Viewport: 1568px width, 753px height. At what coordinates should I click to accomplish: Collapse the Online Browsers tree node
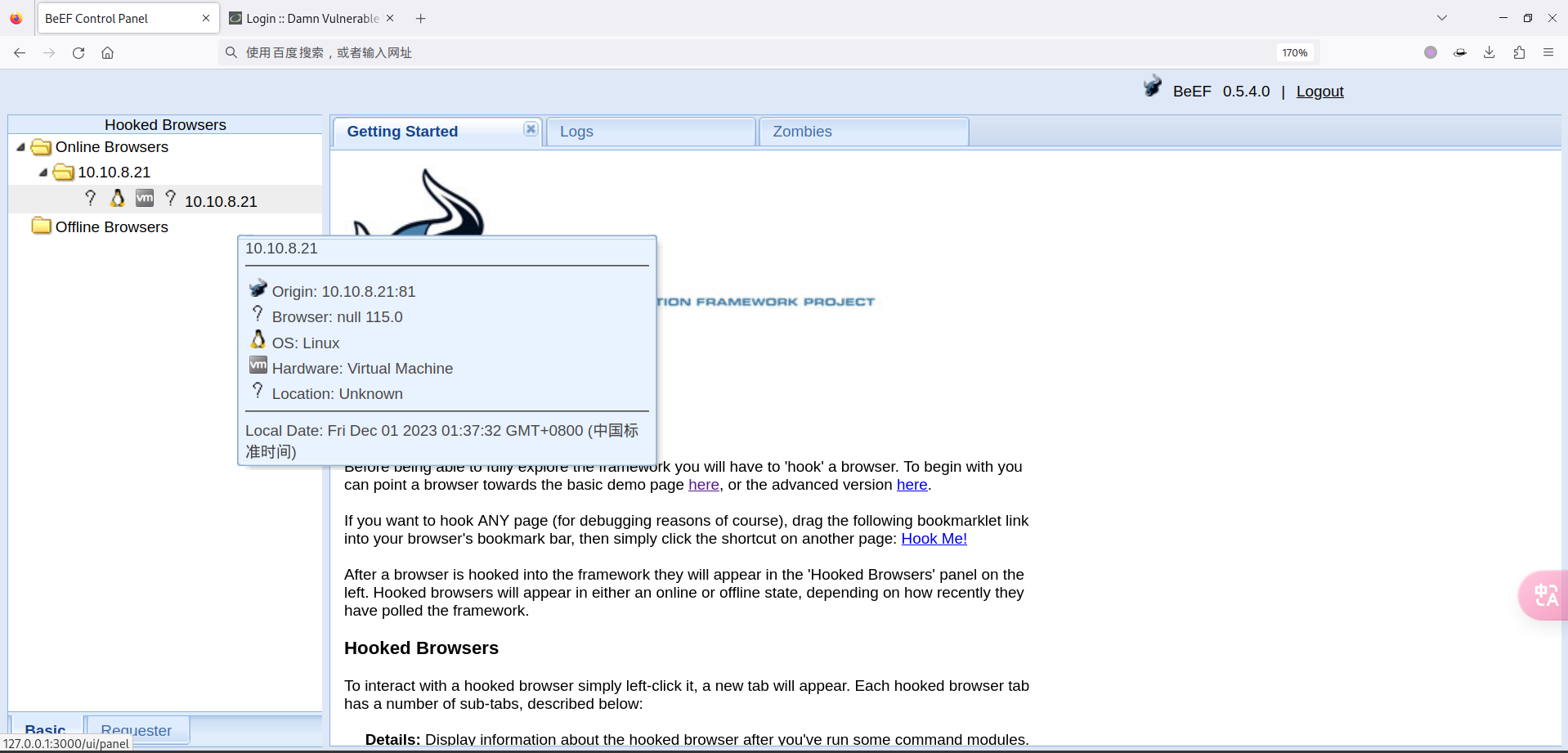click(21, 147)
